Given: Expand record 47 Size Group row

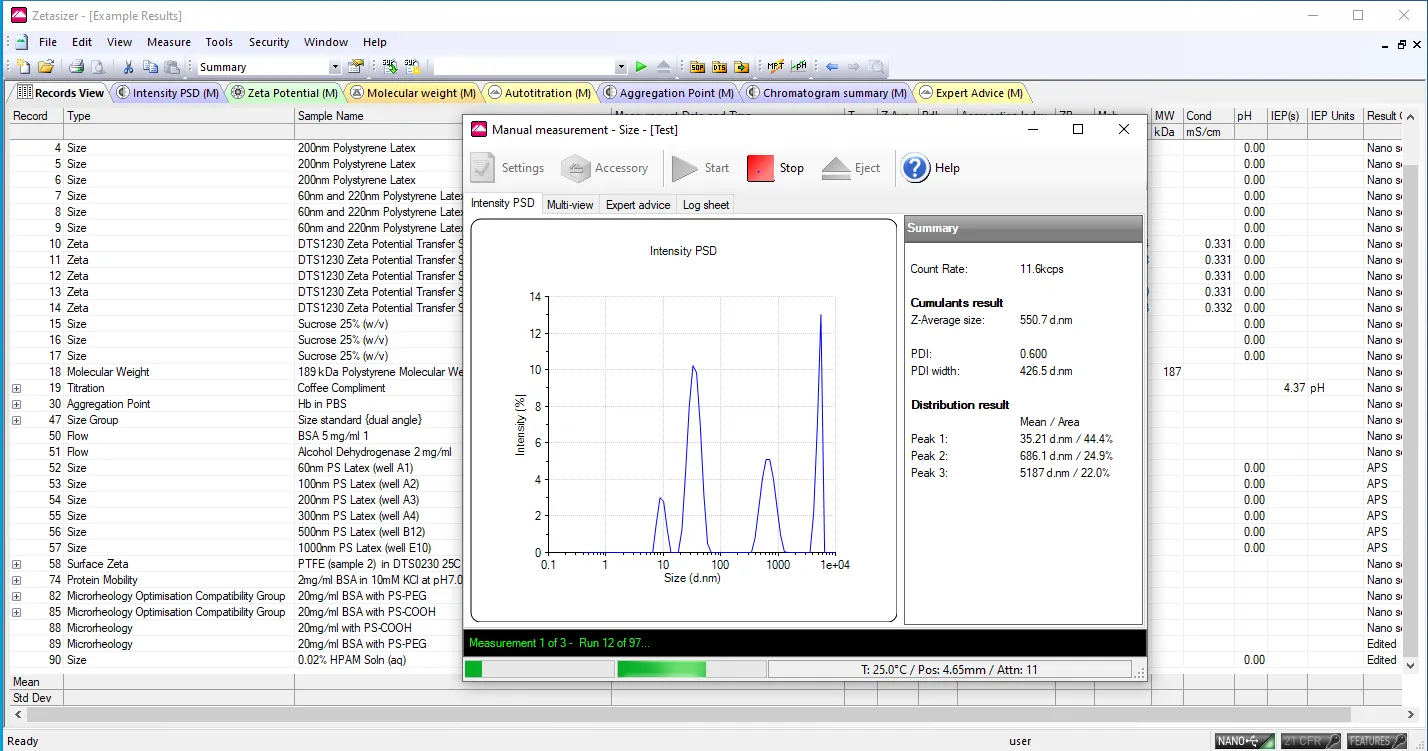Looking at the screenshot, I should tap(16, 420).
